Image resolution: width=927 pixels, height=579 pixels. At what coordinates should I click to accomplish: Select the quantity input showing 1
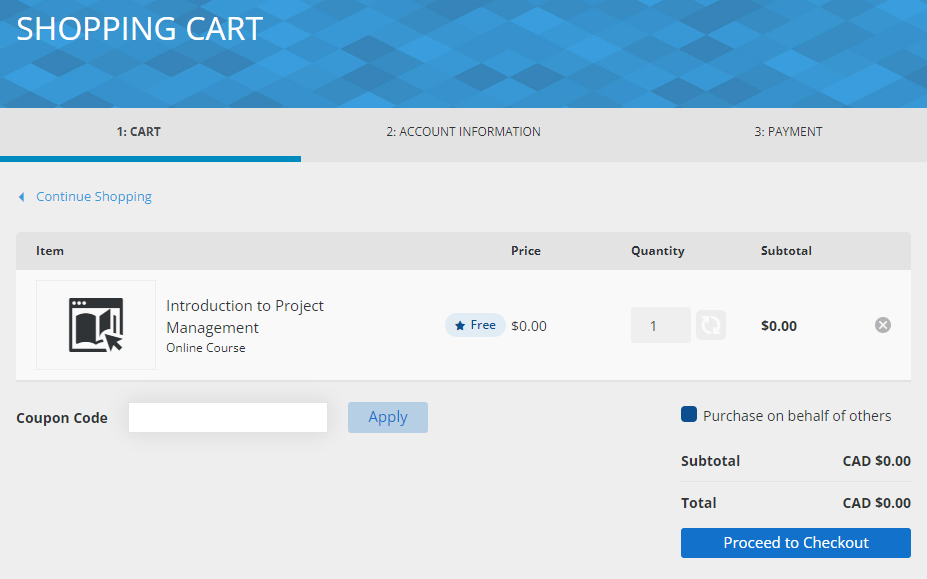660,324
